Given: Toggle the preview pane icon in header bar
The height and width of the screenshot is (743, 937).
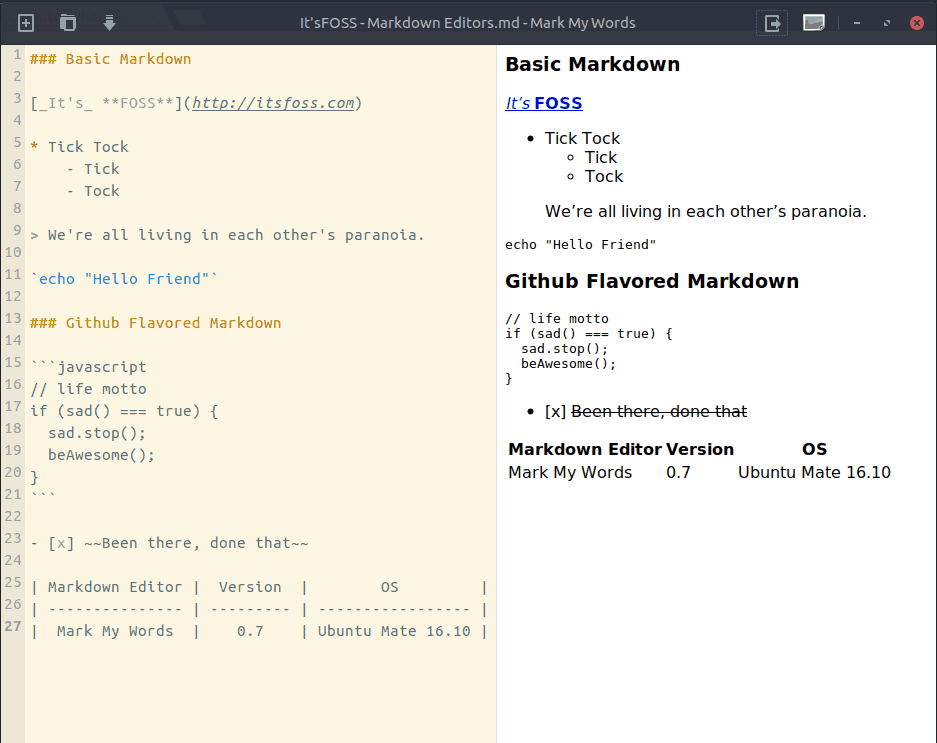Looking at the screenshot, I should pos(813,23).
